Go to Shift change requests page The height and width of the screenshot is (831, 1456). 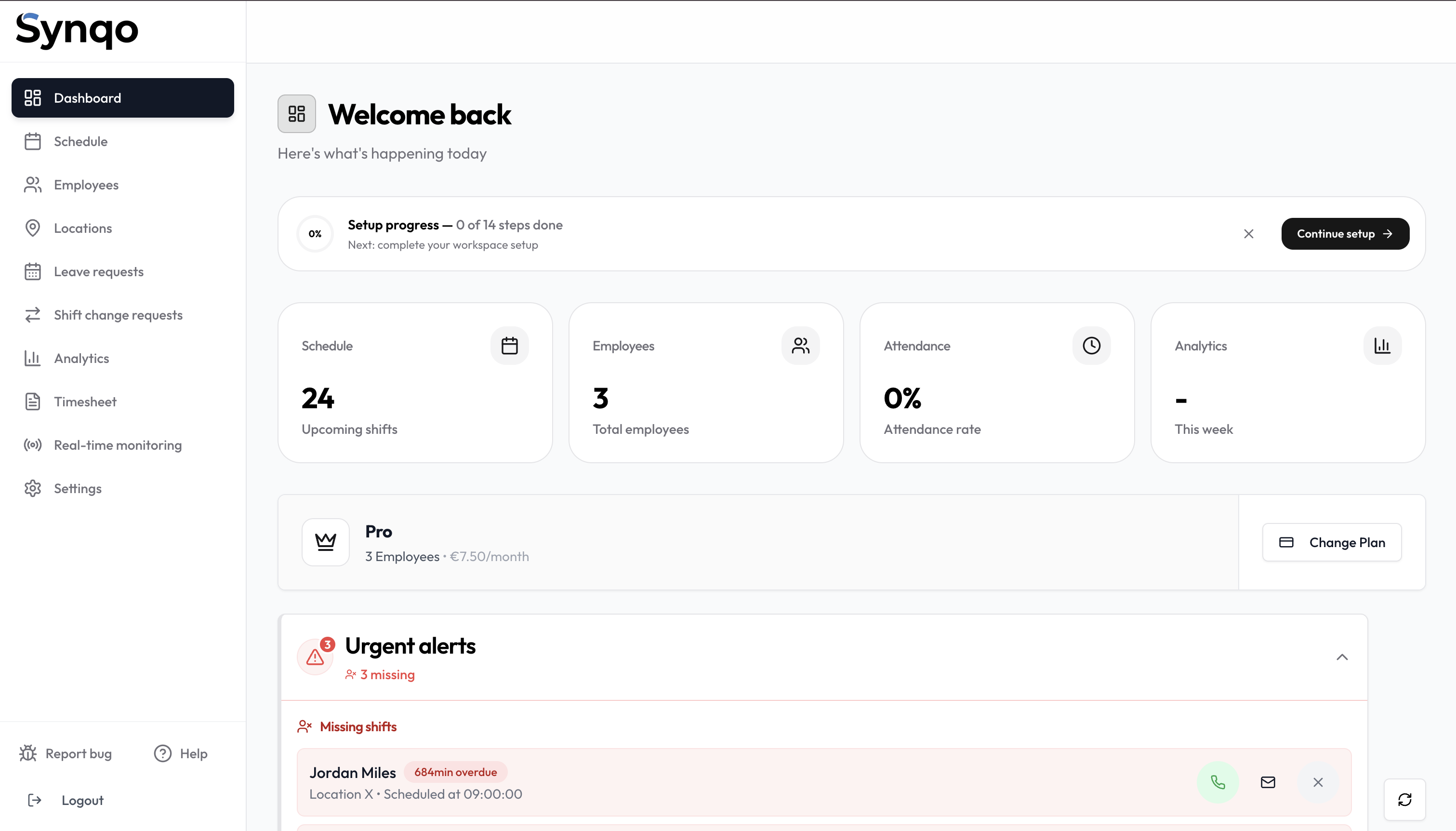pyautogui.click(x=118, y=315)
